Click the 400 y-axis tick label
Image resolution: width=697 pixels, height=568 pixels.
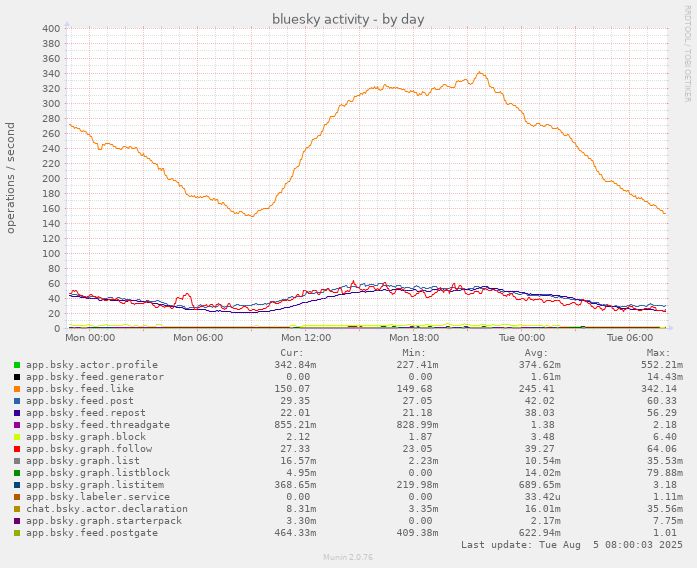pyautogui.click(x=51, y=29)
